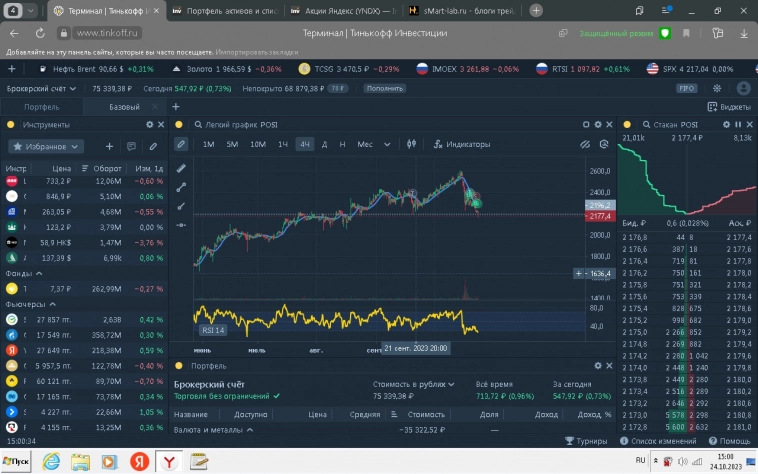Open the Помощь help link

(x=729, y=441)
